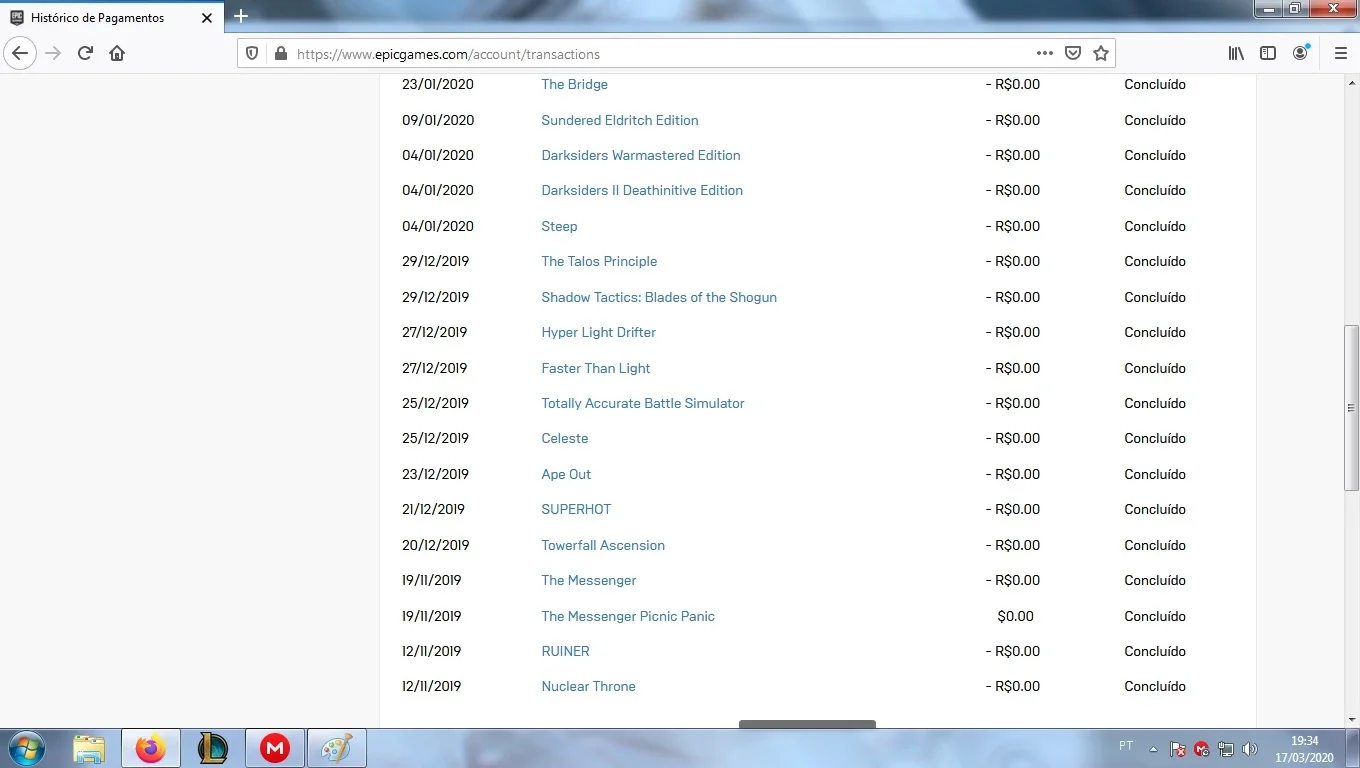This screenshot has height=768, width=1360.
Task: Select the Histórico de Pagamentos tab
Action: [x=112, y=17]
